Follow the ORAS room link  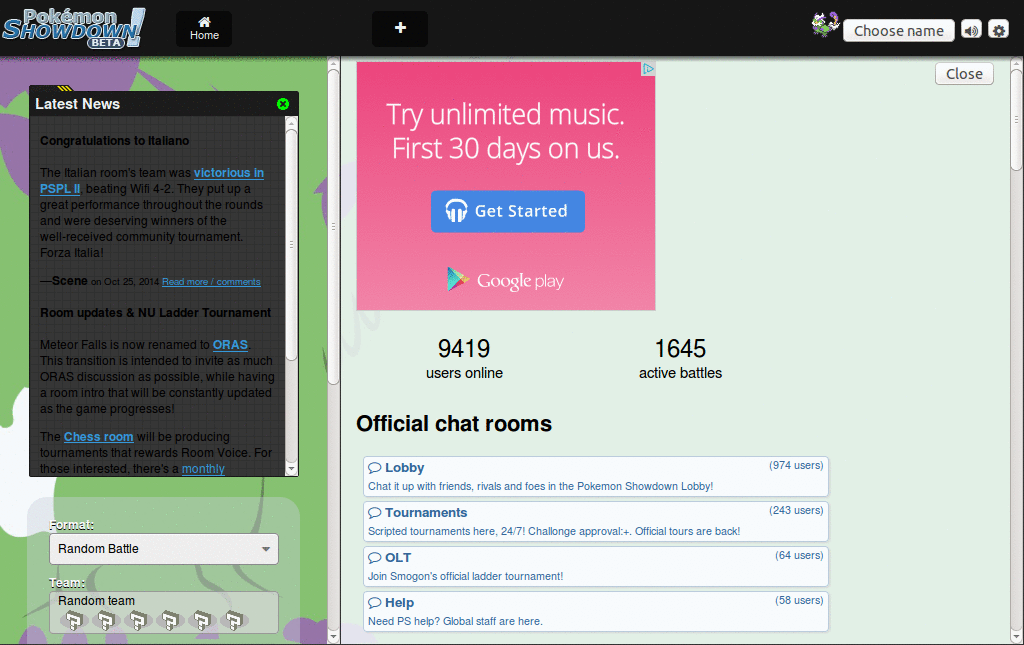[230, 345]
